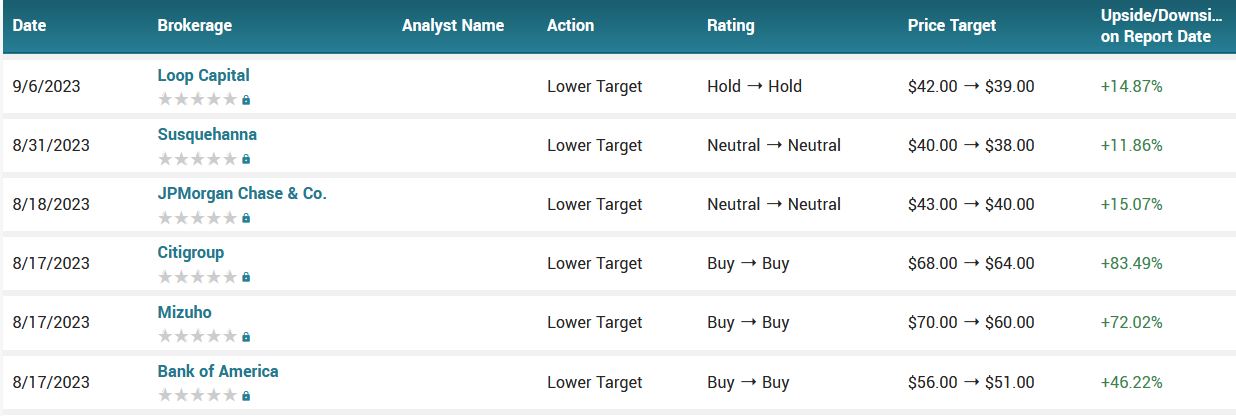Open the Susquehanna brokerage link
The image size is (1236, 416).
(207, 134)
